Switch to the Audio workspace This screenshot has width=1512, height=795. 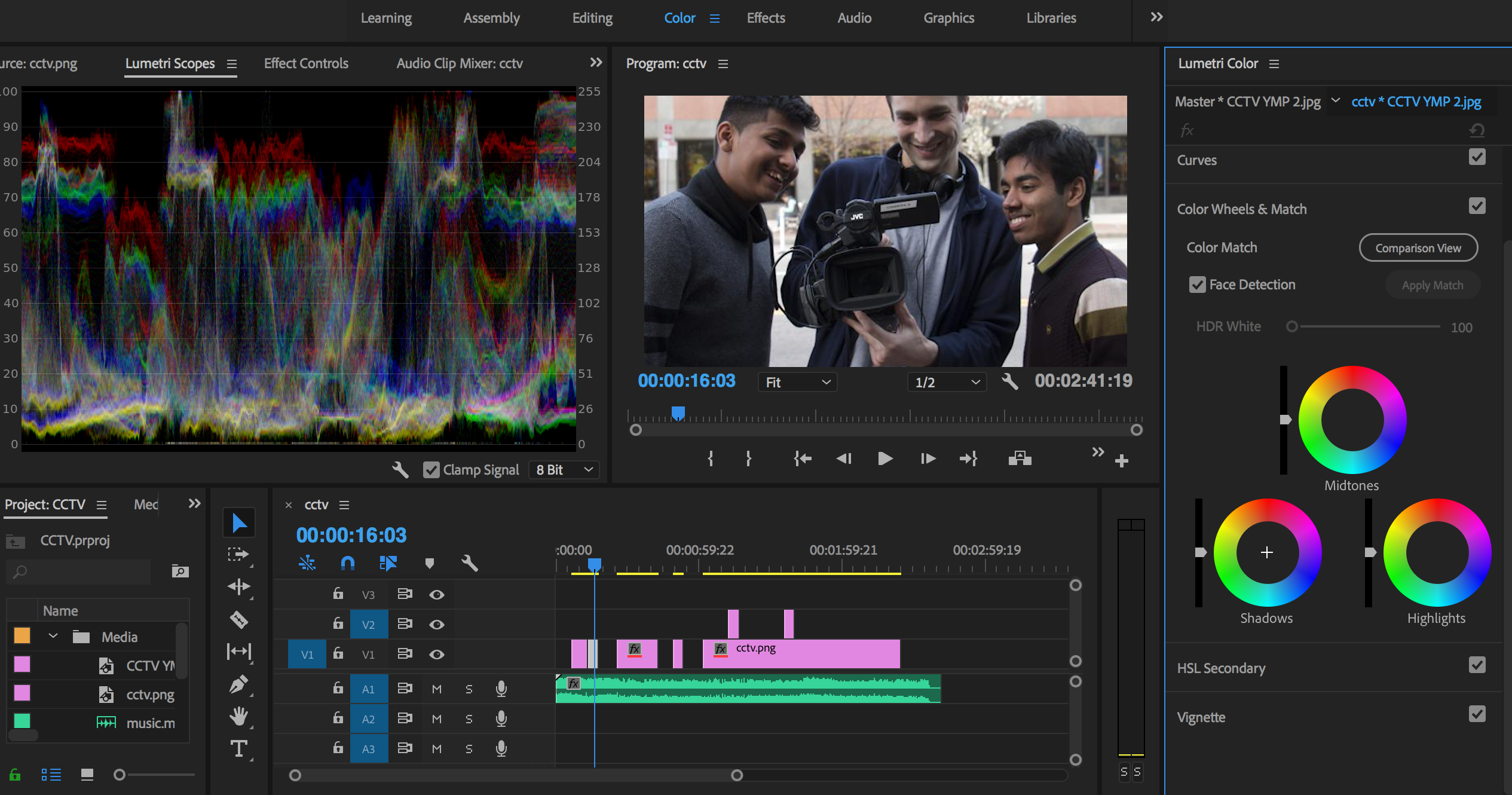click(854, 18)
